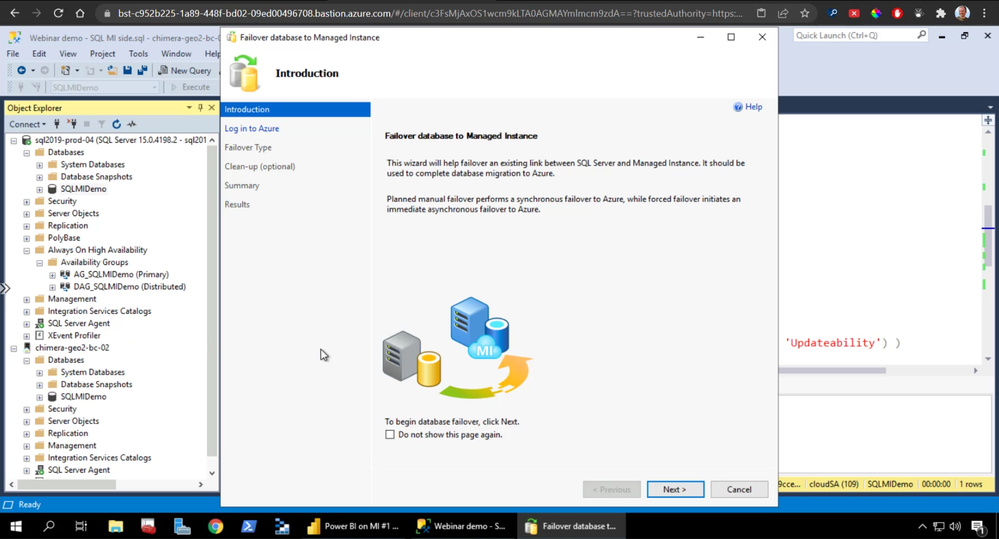Select SQLMIDemo database under chimera-geo2-bc-02

coord(83,396)
